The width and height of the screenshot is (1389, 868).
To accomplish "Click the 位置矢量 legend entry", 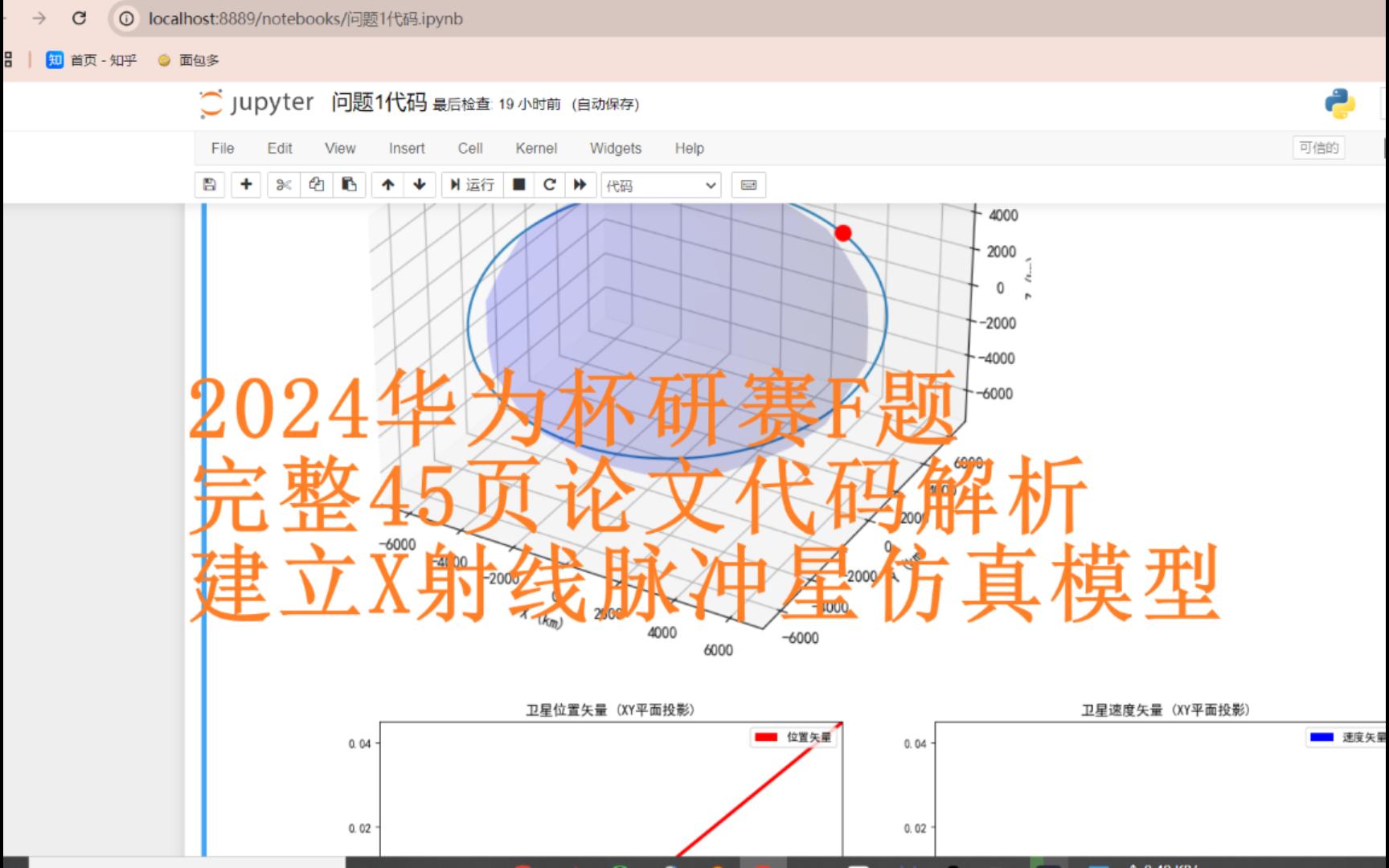I will pos(794,737).
